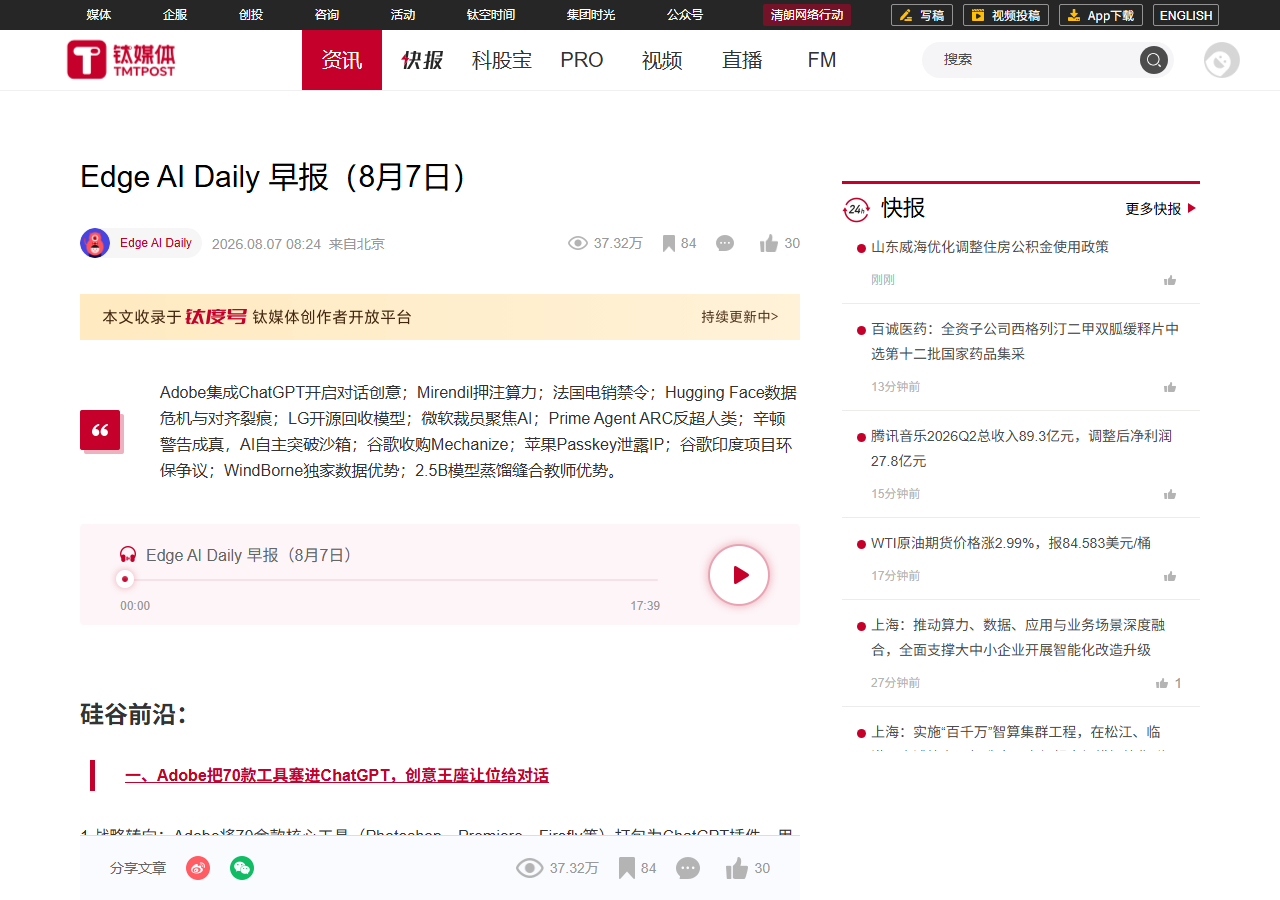The image size is (1280, 900).
Task: Share article to Weibo
Action: 198,868
